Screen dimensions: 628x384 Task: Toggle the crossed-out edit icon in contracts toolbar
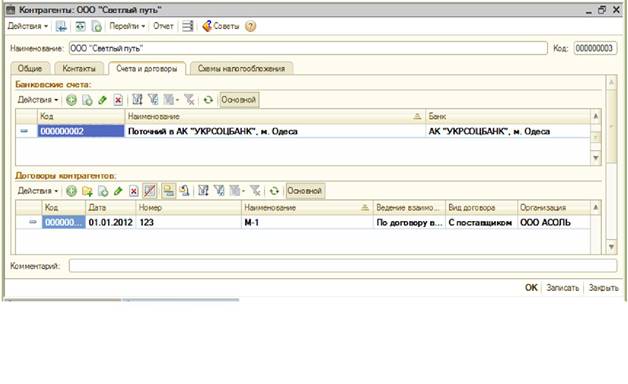[x=150, y=191]
